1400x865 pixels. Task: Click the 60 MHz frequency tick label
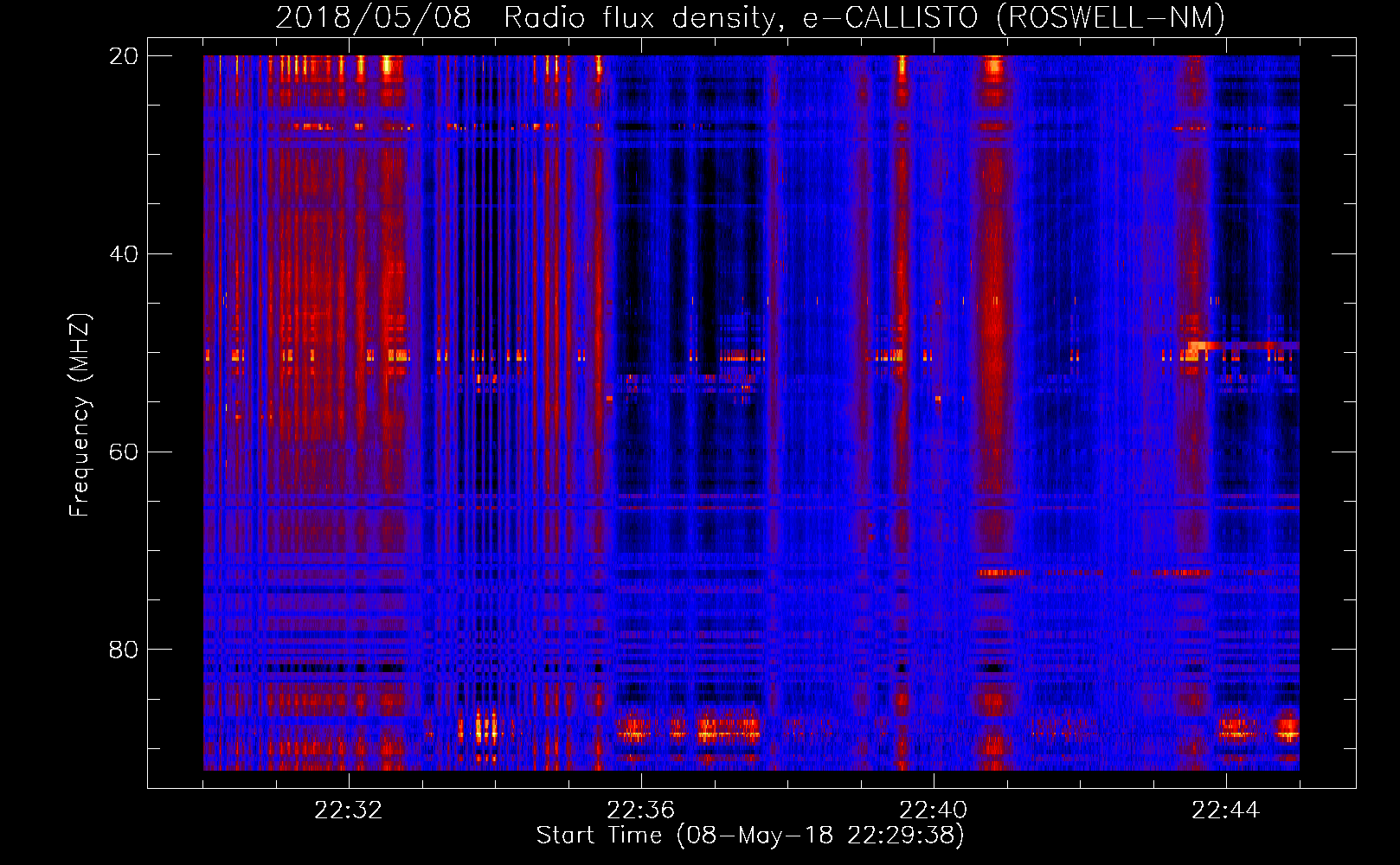[x=124, y=452]
